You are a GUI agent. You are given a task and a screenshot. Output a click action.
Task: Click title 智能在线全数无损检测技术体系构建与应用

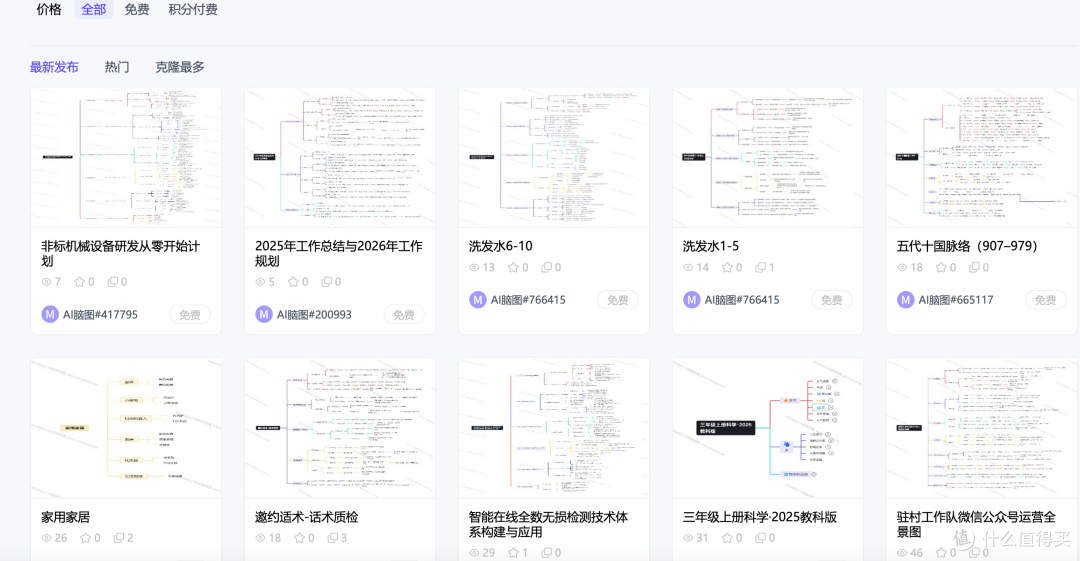tap(548, 524)
